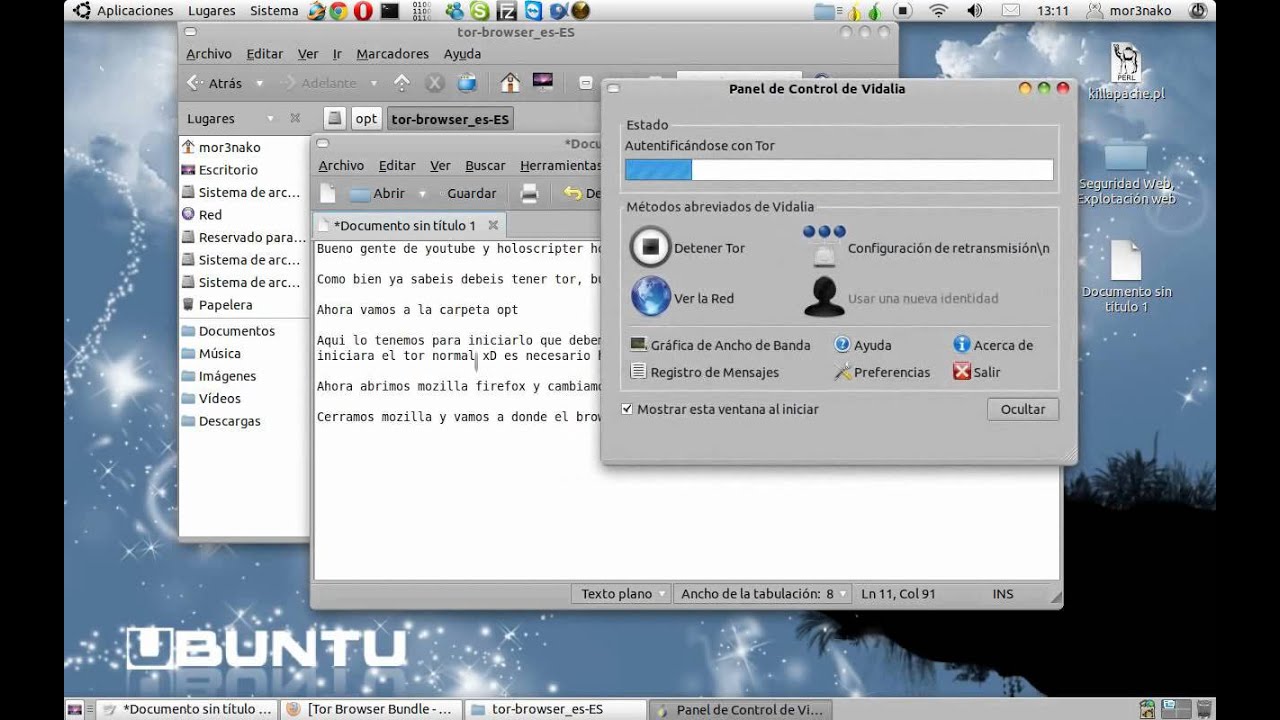Open the Ancho de la tabulación dropdown
The image size is (1280, 720).
point(763,594)
